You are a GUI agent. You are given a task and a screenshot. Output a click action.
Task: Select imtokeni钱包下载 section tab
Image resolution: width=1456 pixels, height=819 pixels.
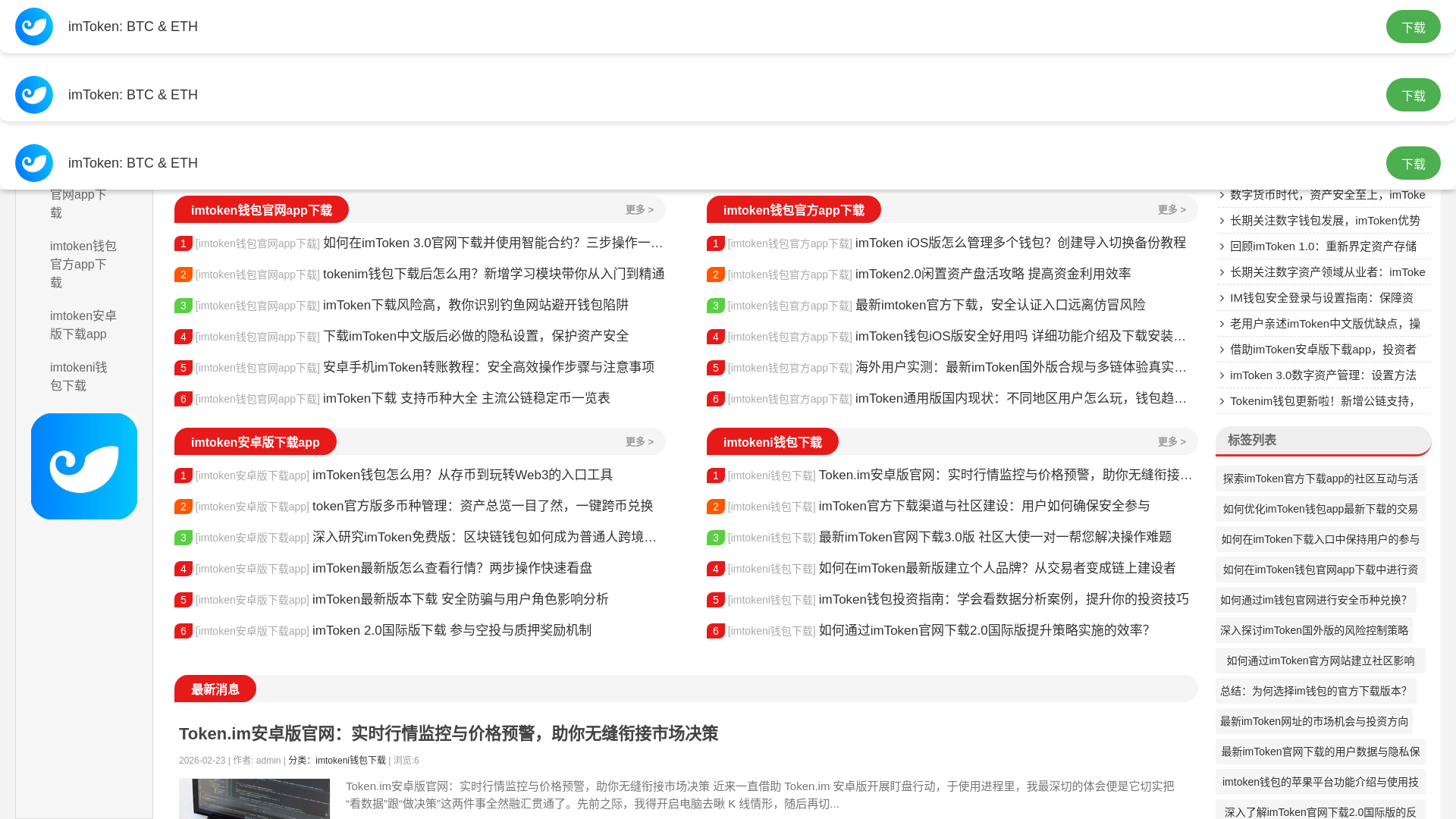click(x=773, y=441)
